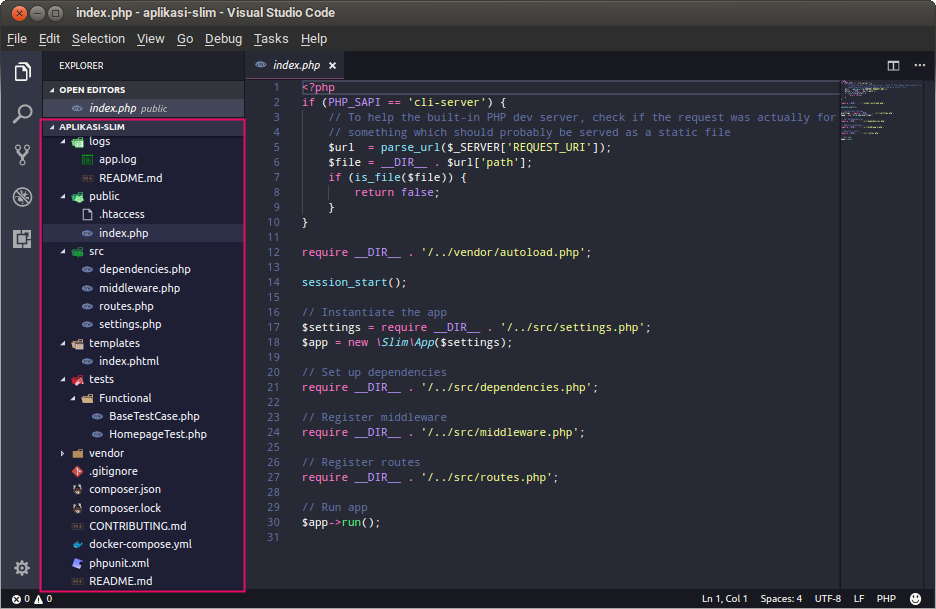Viewport: 936px width, 609px height.
Task: Open the Selection menu
Action: (98, 39)
